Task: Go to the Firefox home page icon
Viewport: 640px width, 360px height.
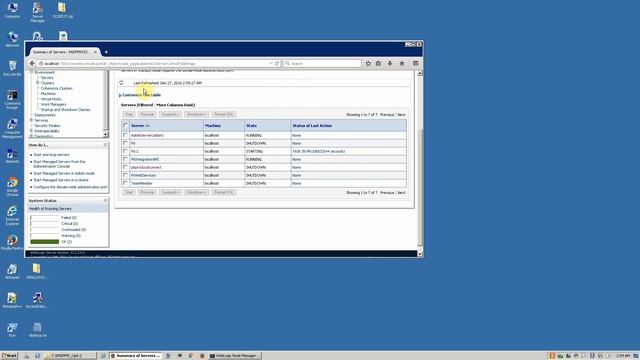Action: coord(402,63)
